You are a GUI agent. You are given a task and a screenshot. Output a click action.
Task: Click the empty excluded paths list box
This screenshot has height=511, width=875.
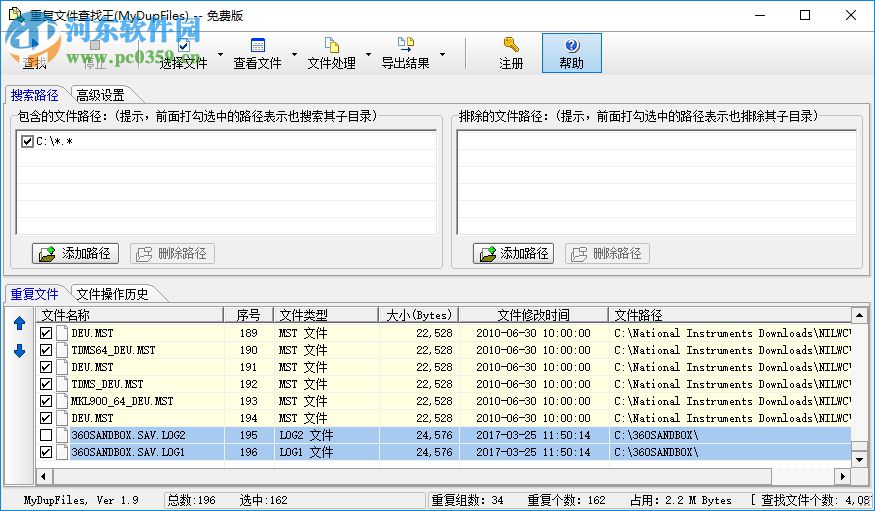click(x=657, y=182)
